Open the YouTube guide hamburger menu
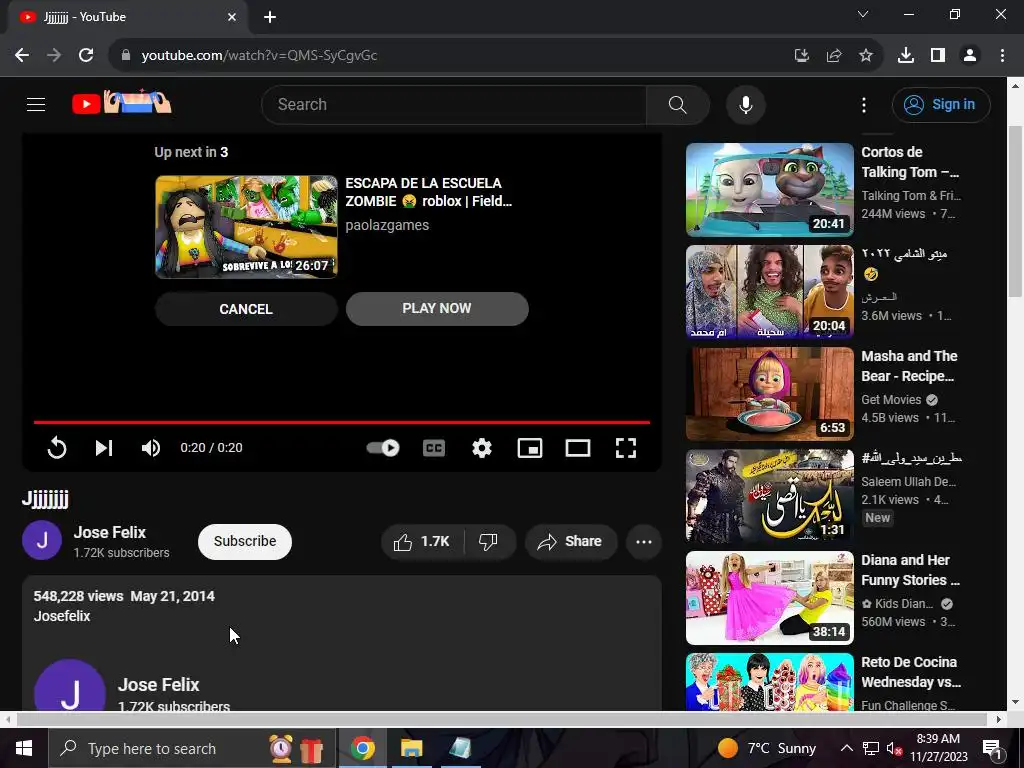1024x768 pixels. point(36,104)
